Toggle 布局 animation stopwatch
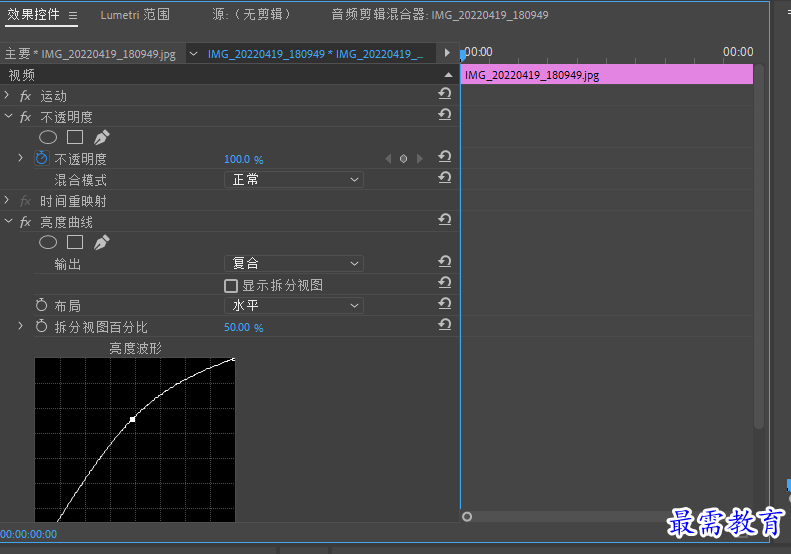This screenshot has width=791, height=554. (41, 305)
